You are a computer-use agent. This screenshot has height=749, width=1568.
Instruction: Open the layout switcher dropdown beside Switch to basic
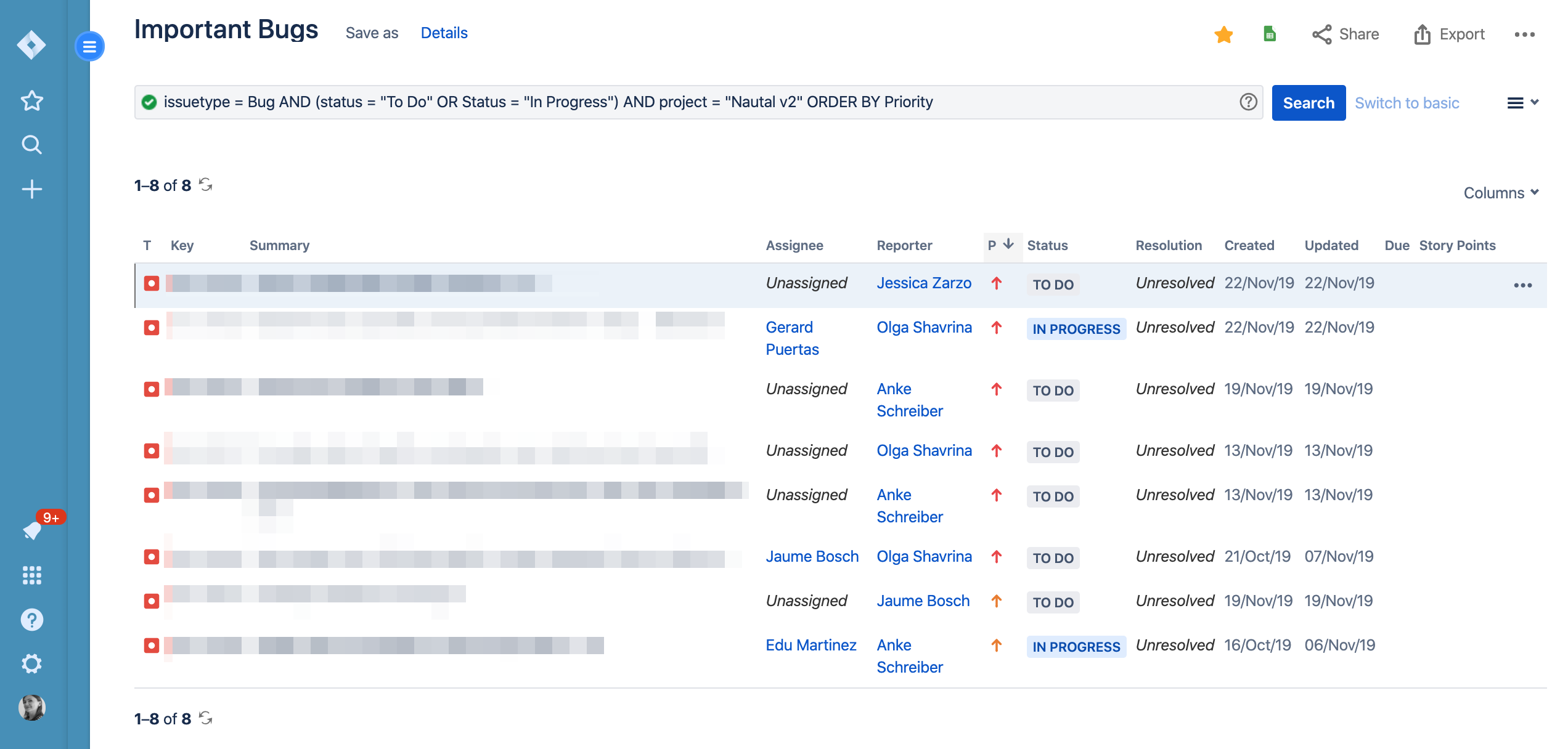[1522, 102]
